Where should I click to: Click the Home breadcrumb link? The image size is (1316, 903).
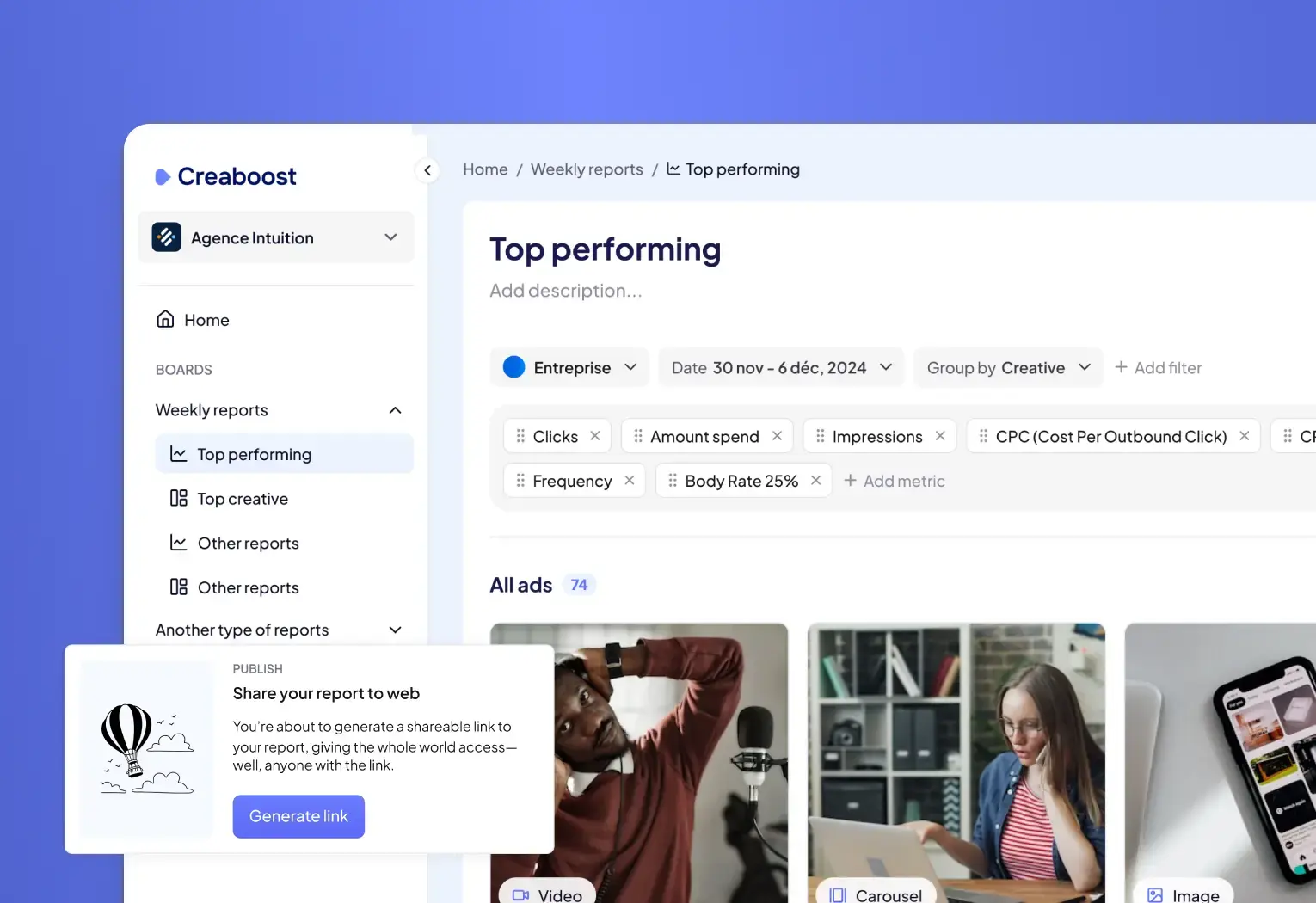click(x=485, y=169)
